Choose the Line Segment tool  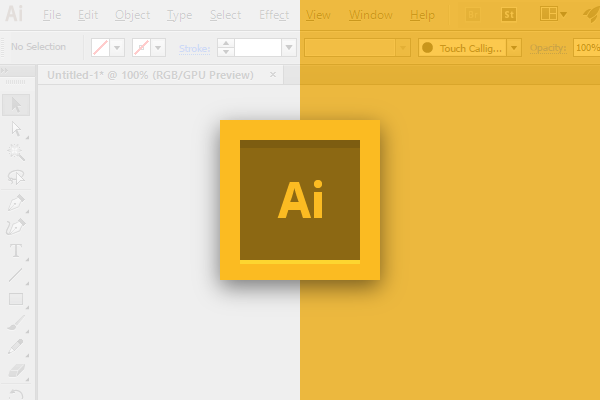(16, 275)
